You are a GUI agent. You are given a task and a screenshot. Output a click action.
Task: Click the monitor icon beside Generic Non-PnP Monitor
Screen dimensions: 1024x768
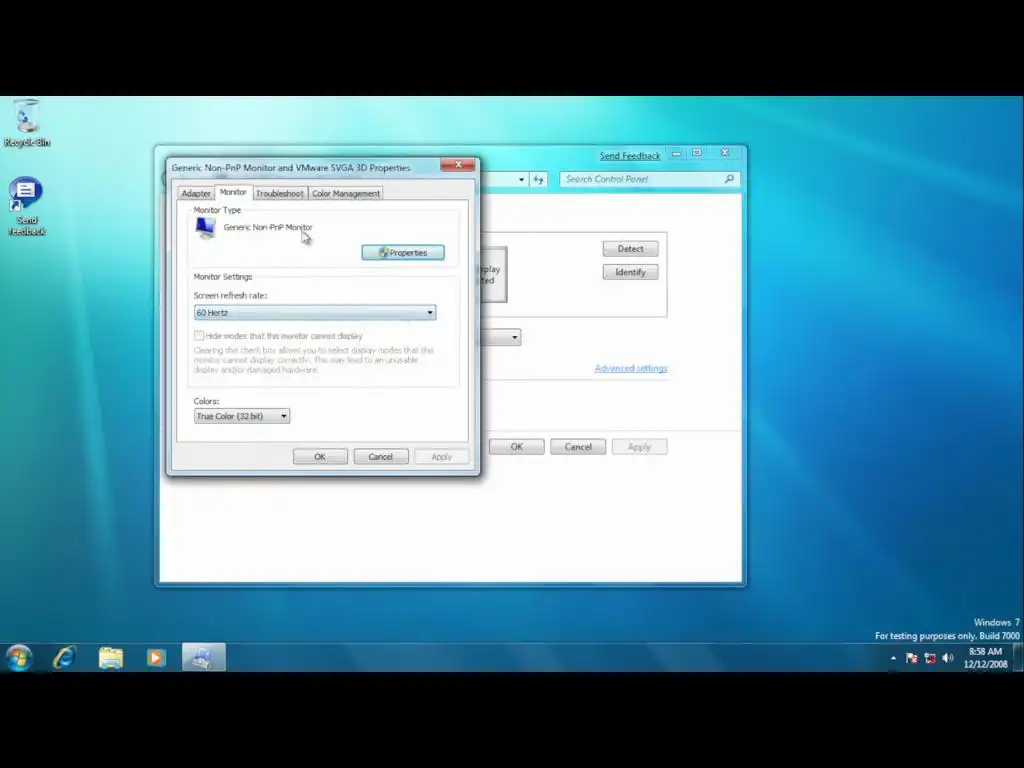point(206,228)
